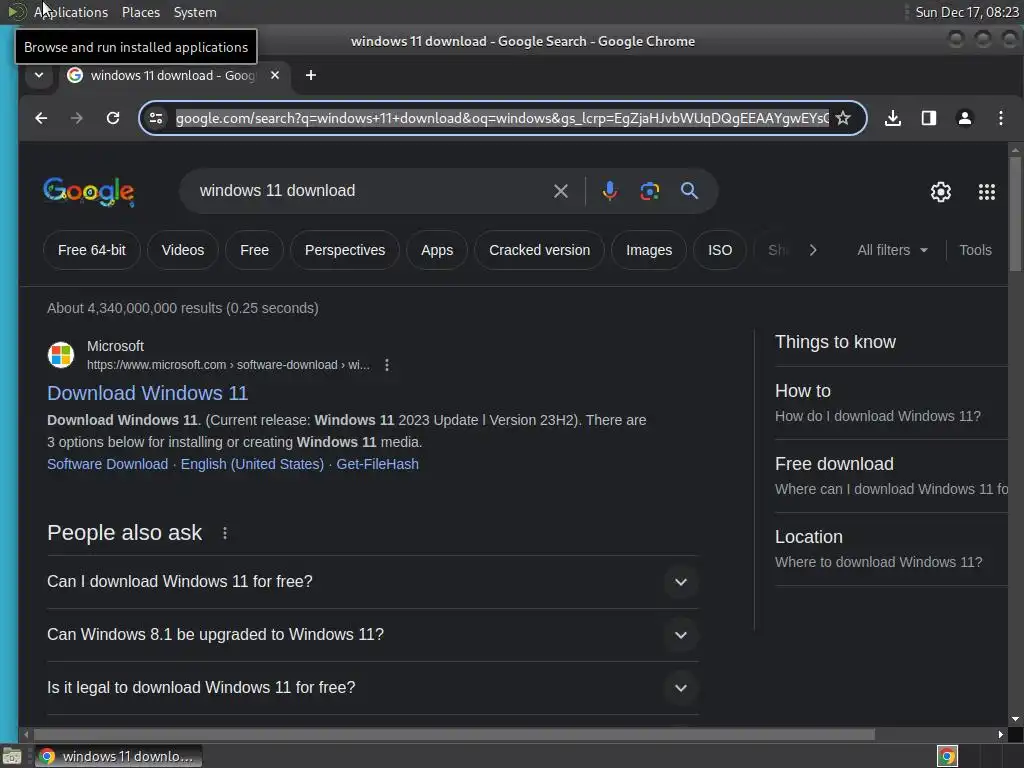Image resolution: width=1024 pixels, height=768 pixels.
Task: Select the Cracked version filter chip
Action: [539, 250]
